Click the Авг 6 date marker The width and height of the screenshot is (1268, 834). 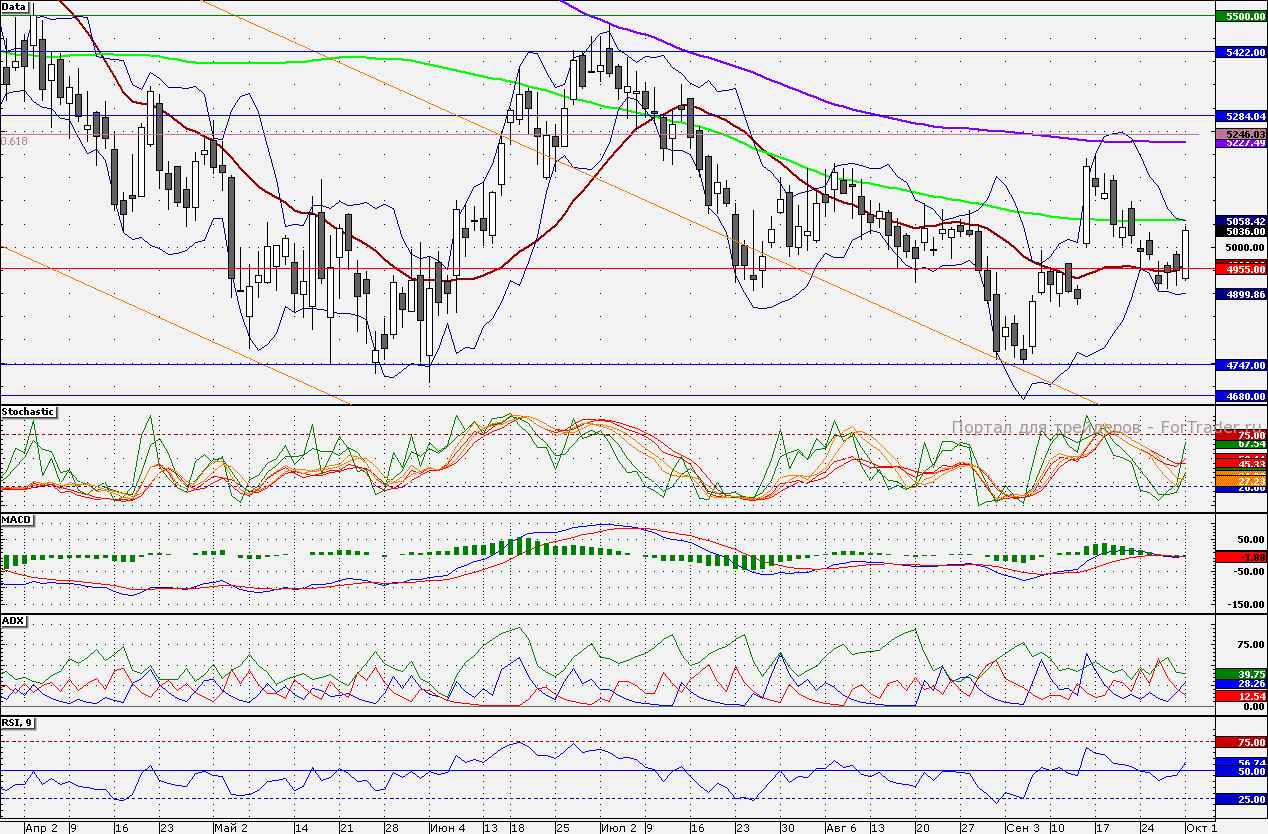tap(841, 828)
